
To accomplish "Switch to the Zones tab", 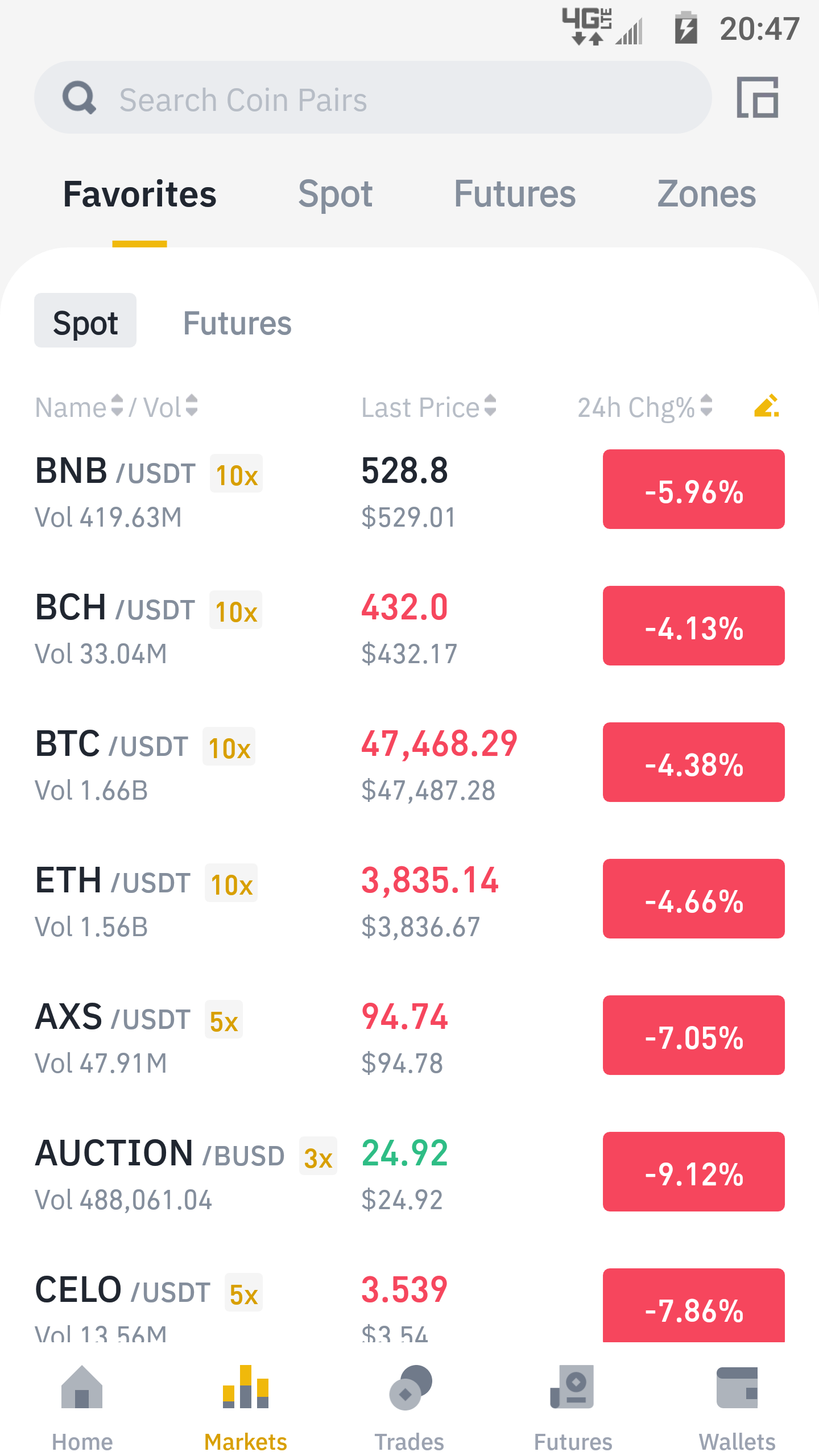I will [706, 195].
